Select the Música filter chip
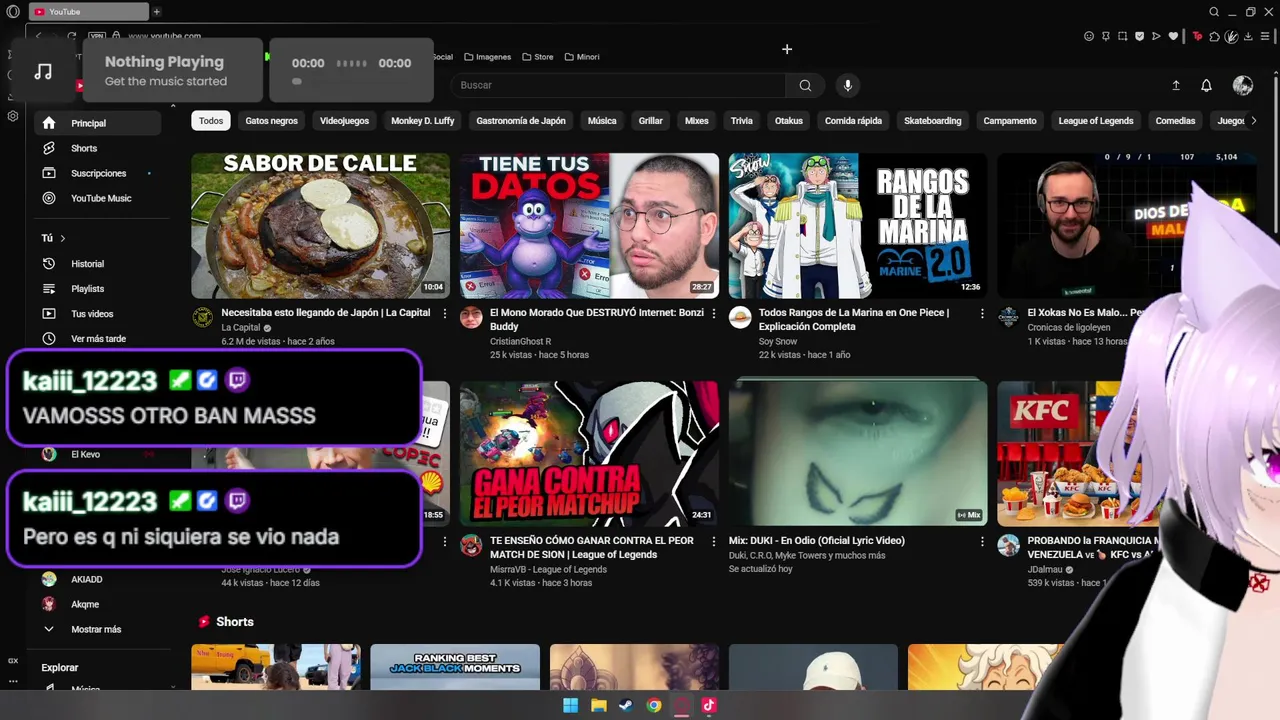This screenshot has height=720, width=1280. (602, 121)
